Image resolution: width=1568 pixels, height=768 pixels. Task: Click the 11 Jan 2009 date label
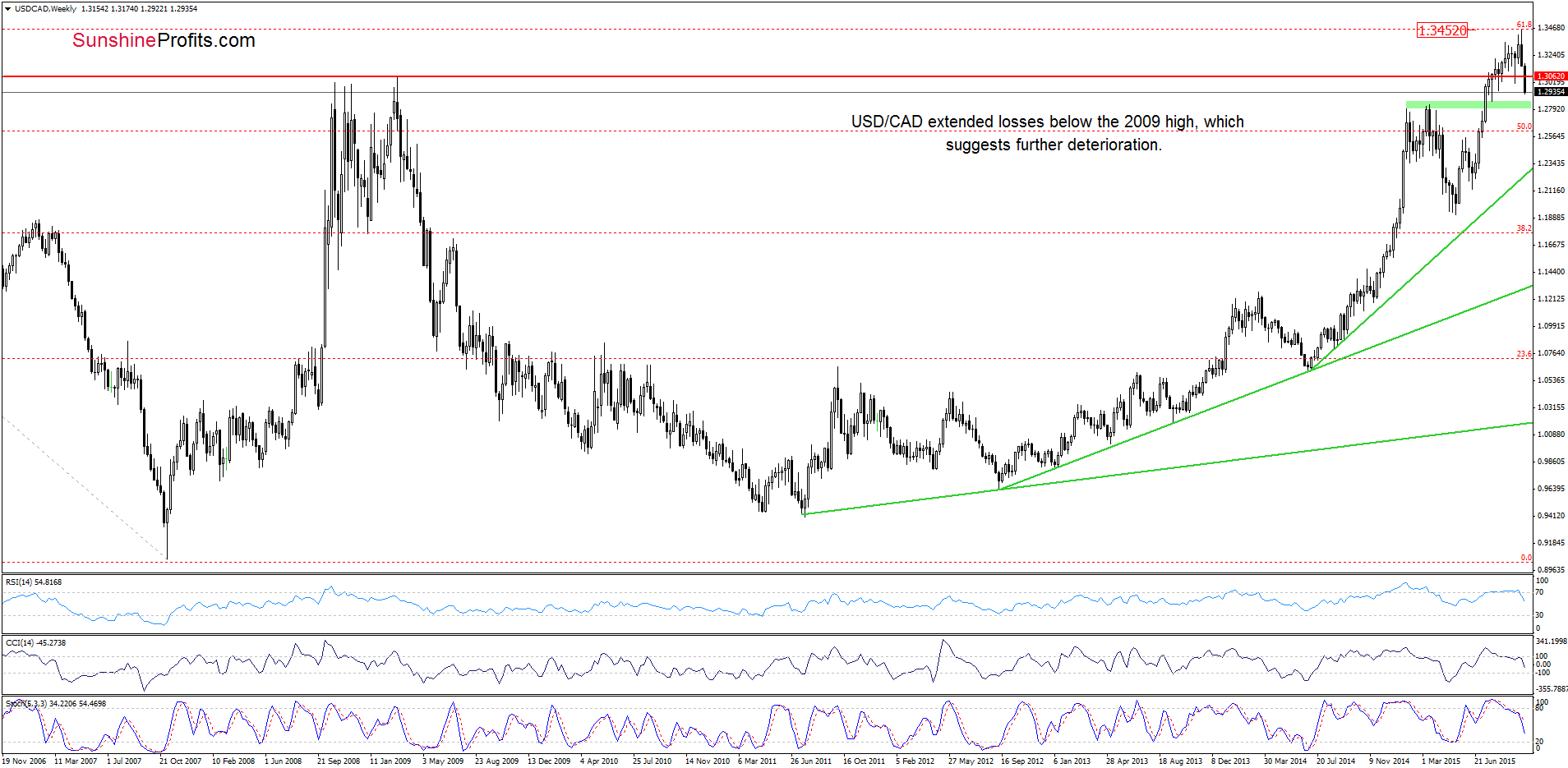[x=391, y=761]
